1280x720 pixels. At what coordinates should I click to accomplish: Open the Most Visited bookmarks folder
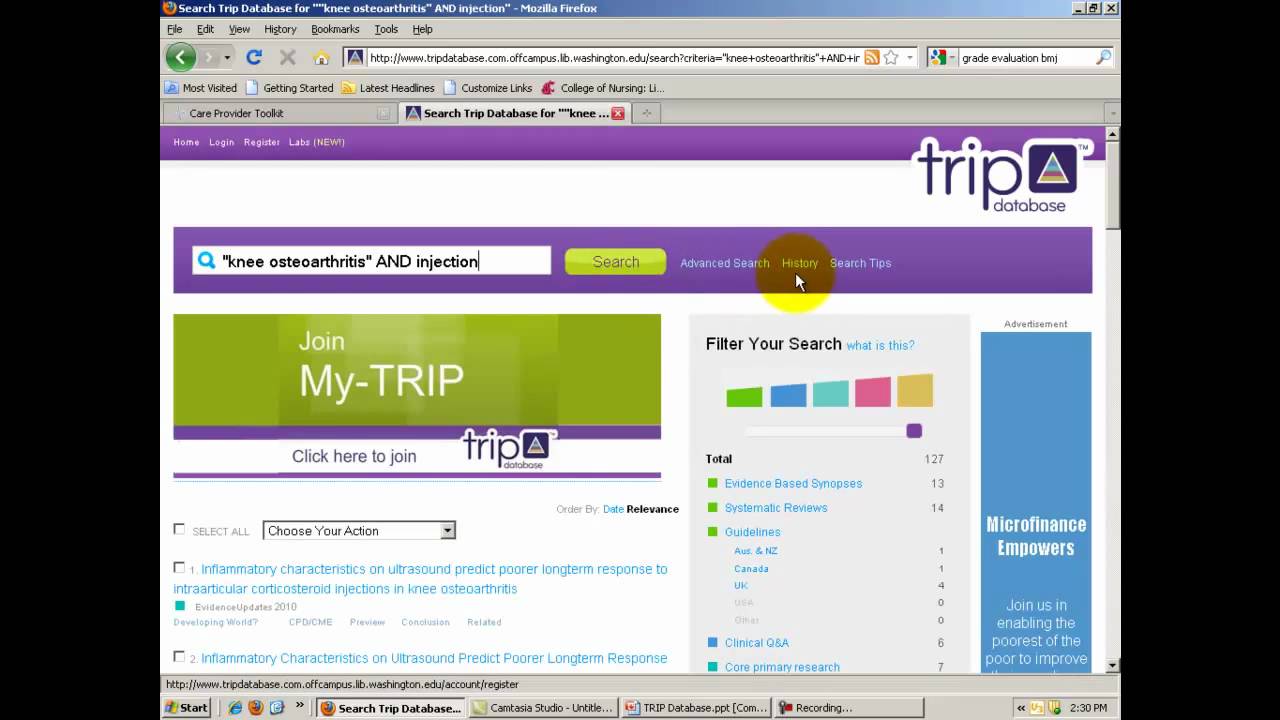tap(201, 88)
